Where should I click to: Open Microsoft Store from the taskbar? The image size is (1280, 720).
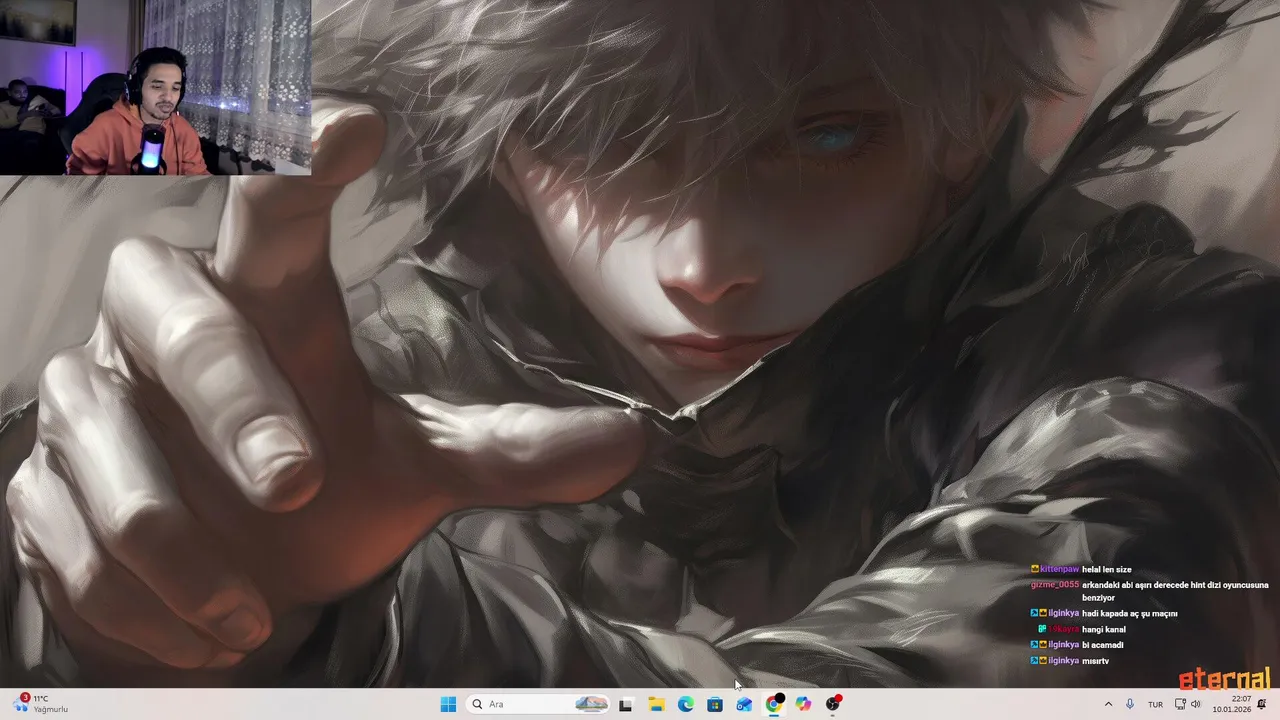coord(715,704)
